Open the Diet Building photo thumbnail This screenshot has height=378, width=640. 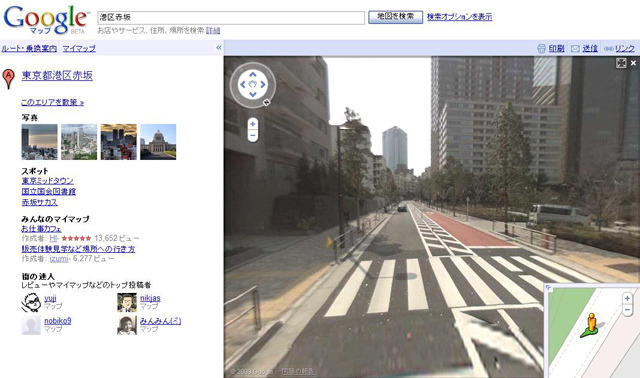tap(158, 142)
